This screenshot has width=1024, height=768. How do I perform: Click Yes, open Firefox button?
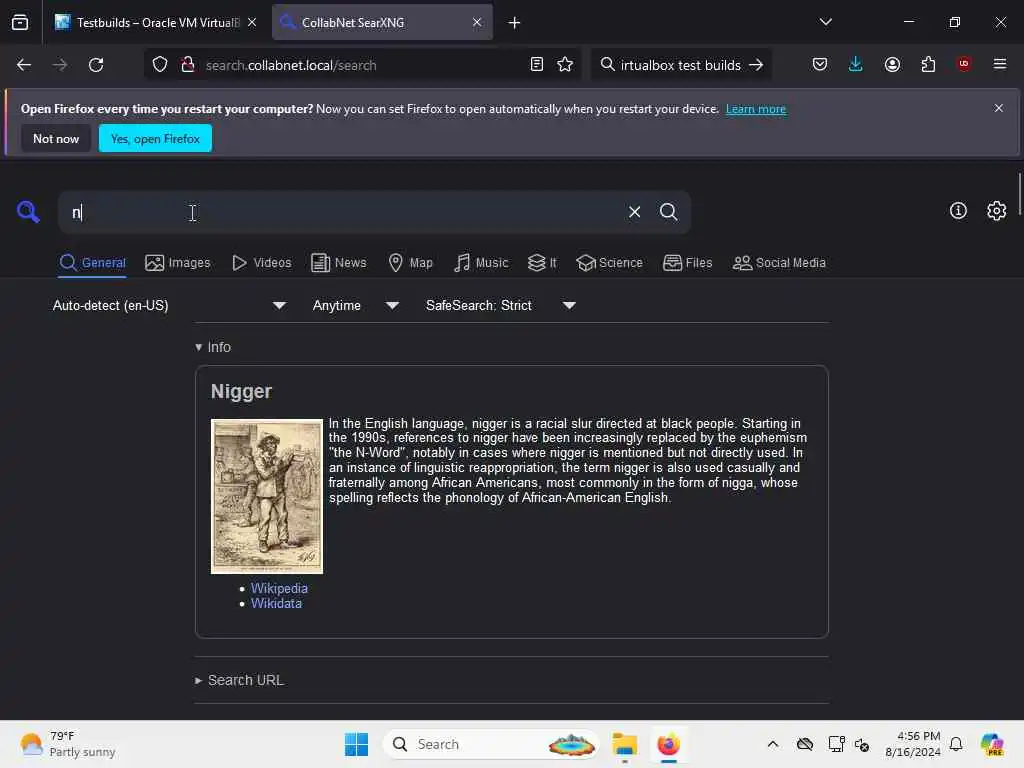[x=155, y=138]
